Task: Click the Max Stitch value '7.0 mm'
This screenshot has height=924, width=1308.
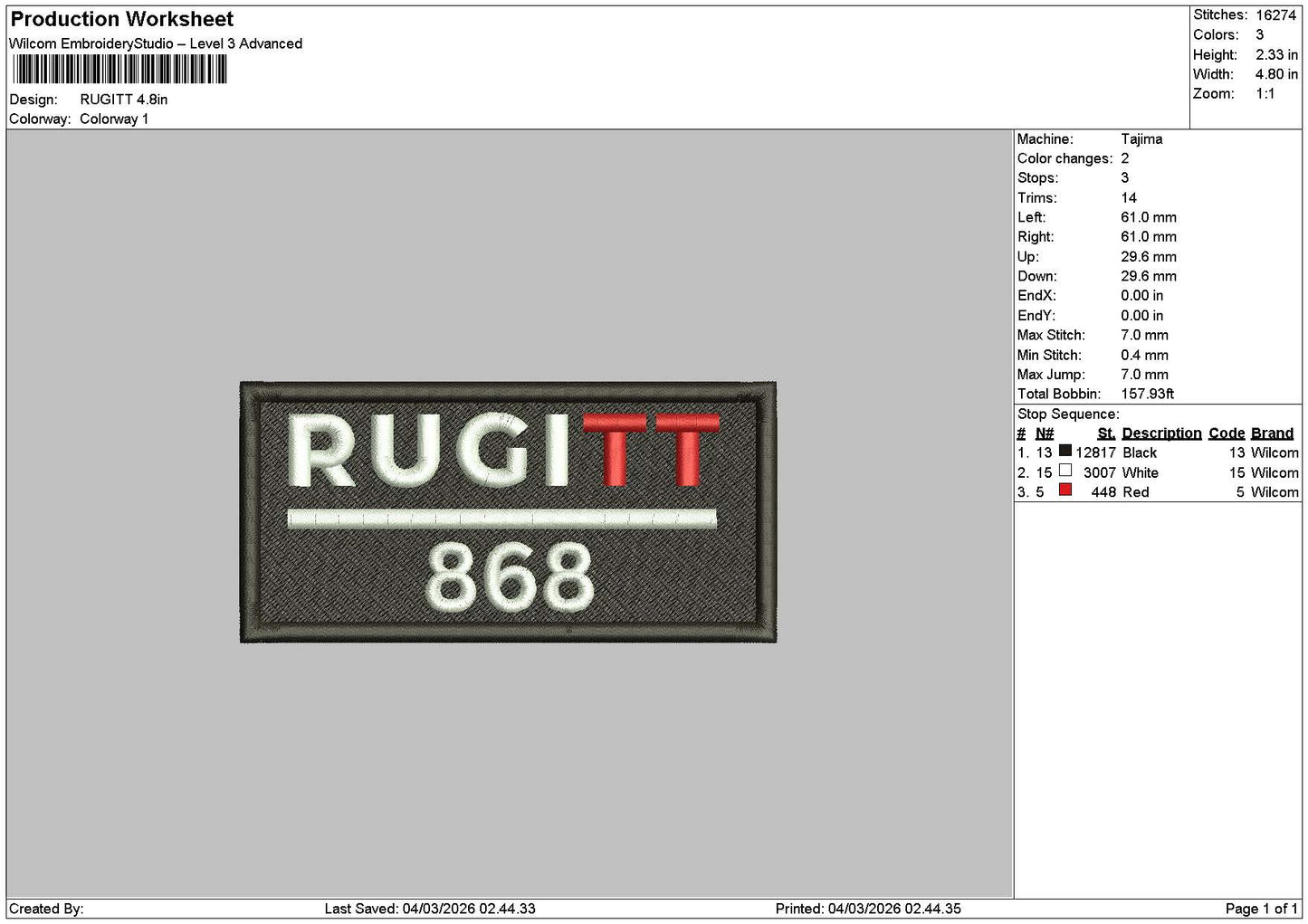Action: tap(1144, 335)
